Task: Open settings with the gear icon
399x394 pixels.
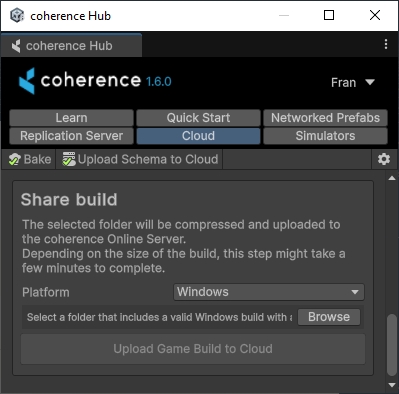Action: [384, 159]
